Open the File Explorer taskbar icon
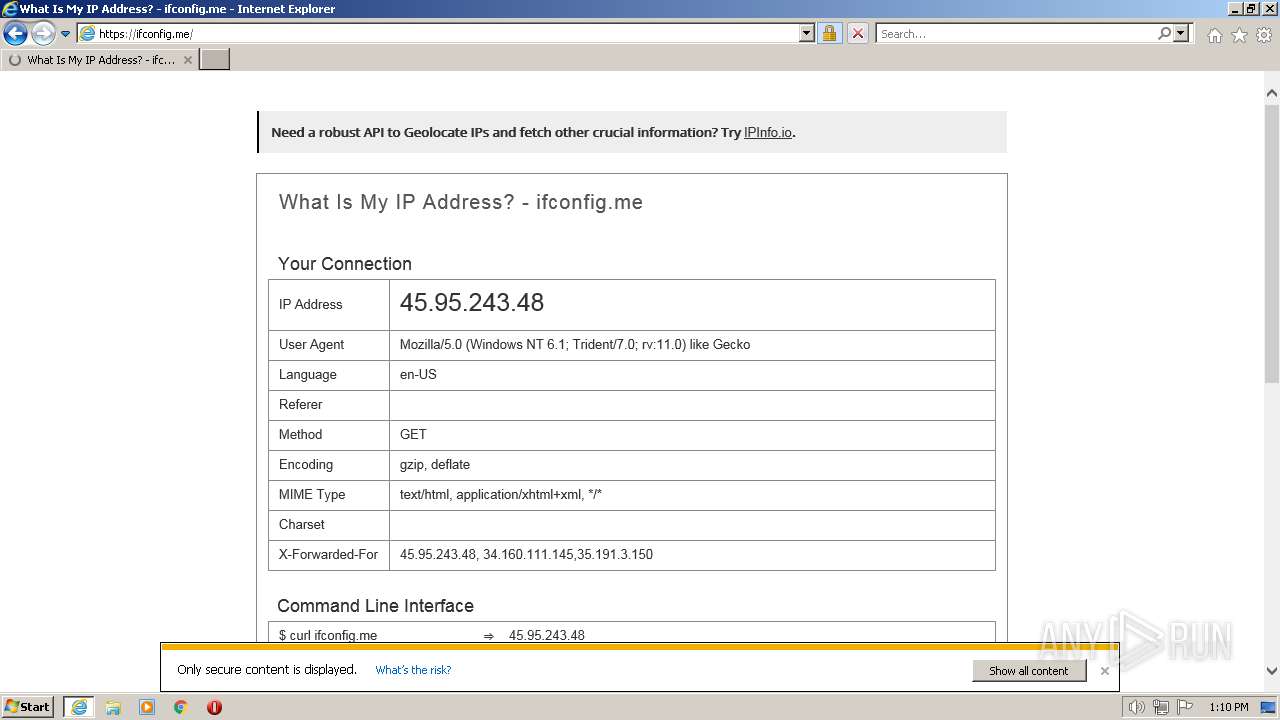 [113, 707]
